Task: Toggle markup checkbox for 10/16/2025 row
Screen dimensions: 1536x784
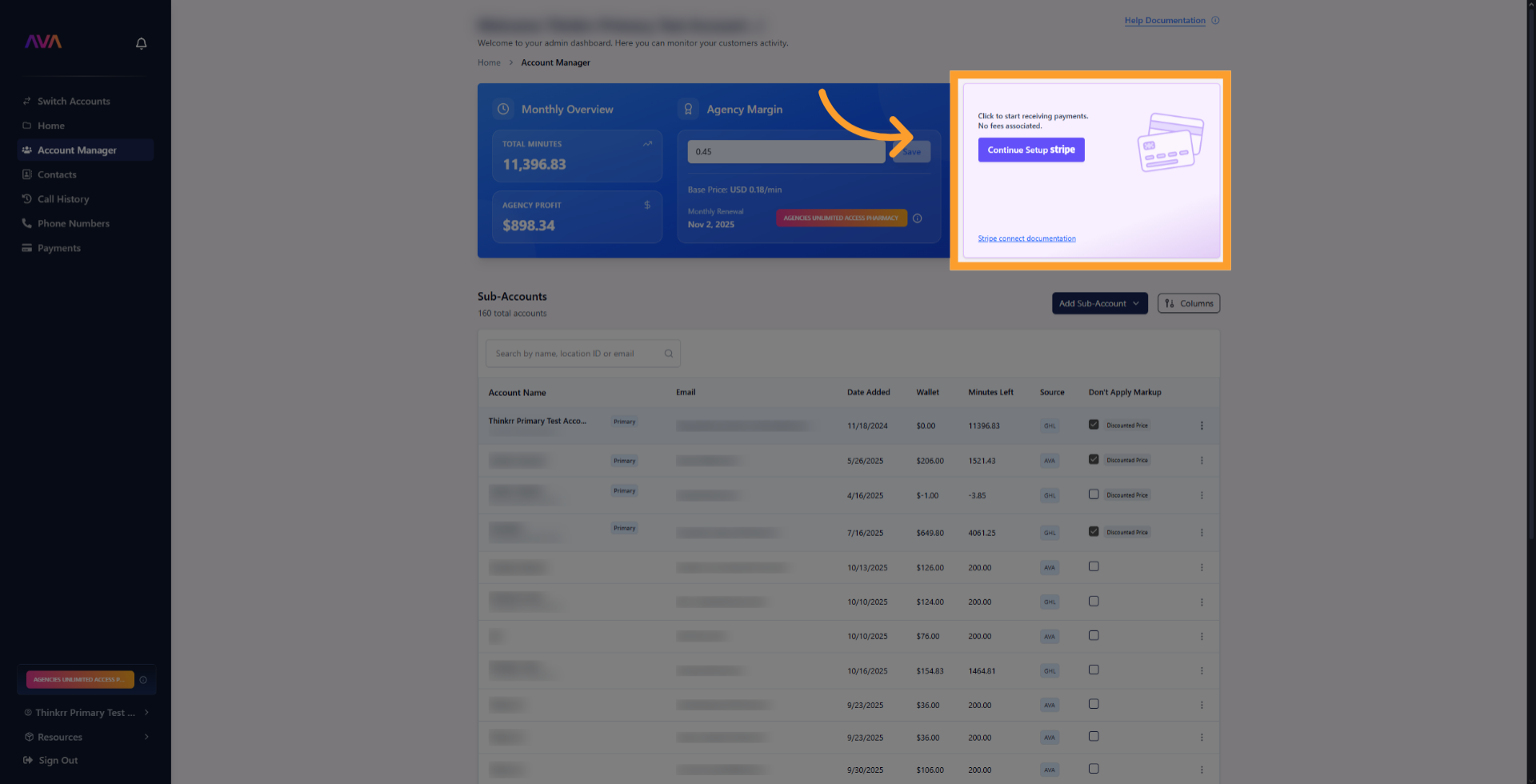Action: tap(1094, 670)
